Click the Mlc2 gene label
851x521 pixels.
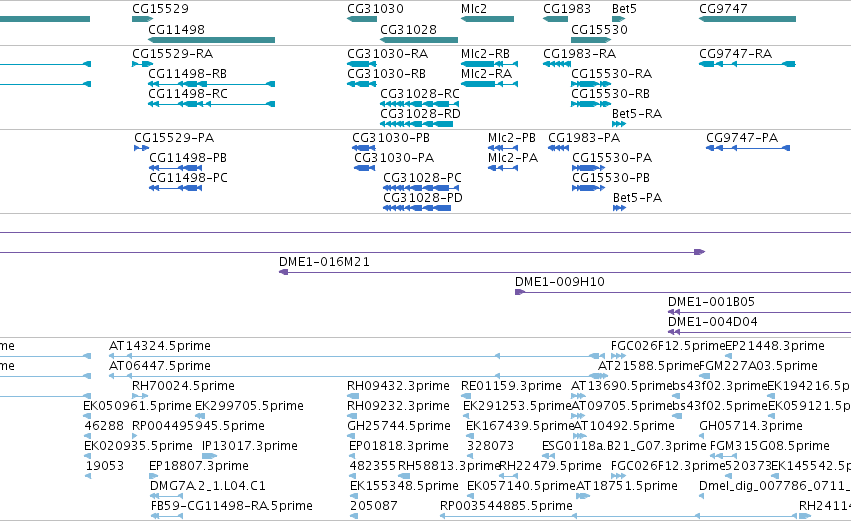click(x=474, y=9)
